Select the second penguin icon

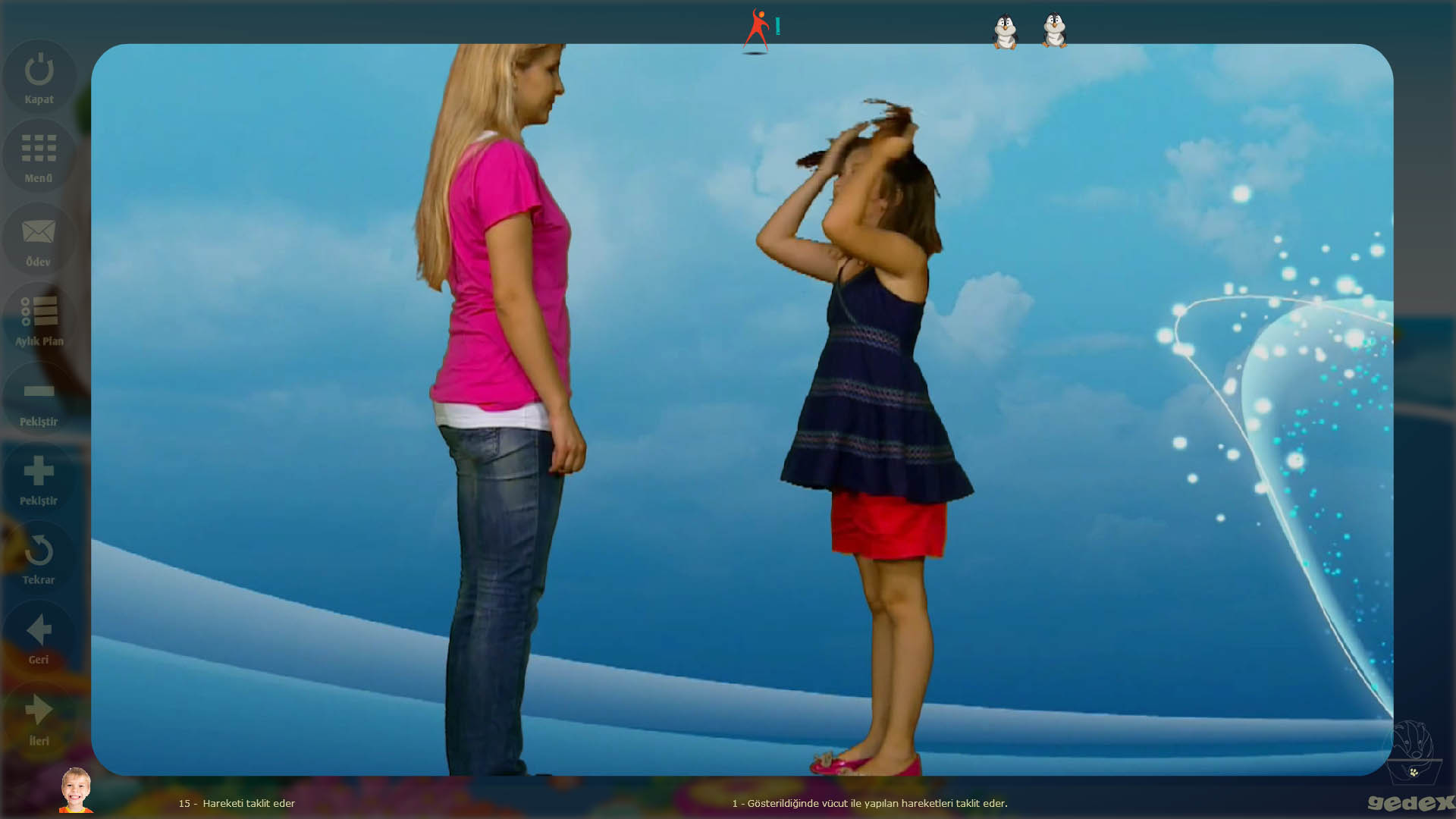(x=1054, y=31)
